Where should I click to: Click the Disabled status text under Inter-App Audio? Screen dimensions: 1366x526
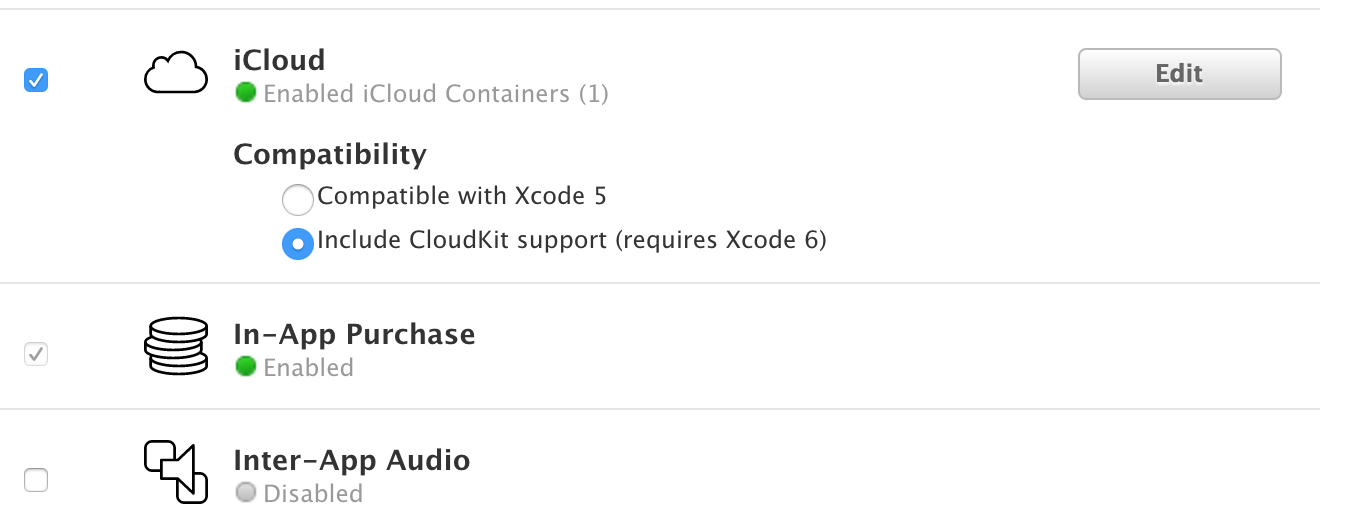click(313, 494)
